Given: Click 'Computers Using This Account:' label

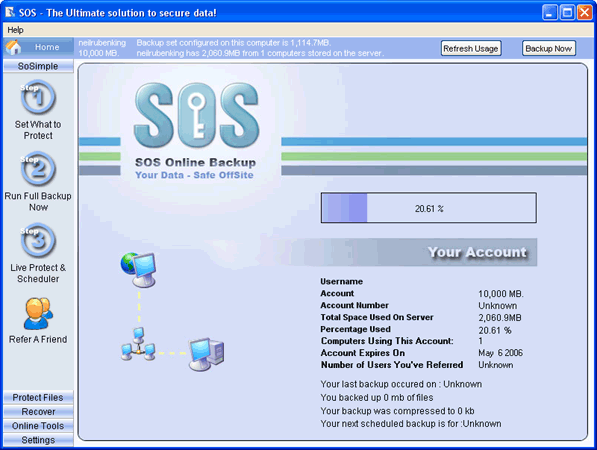Looking at the screenshot, I should pos(387,341).
